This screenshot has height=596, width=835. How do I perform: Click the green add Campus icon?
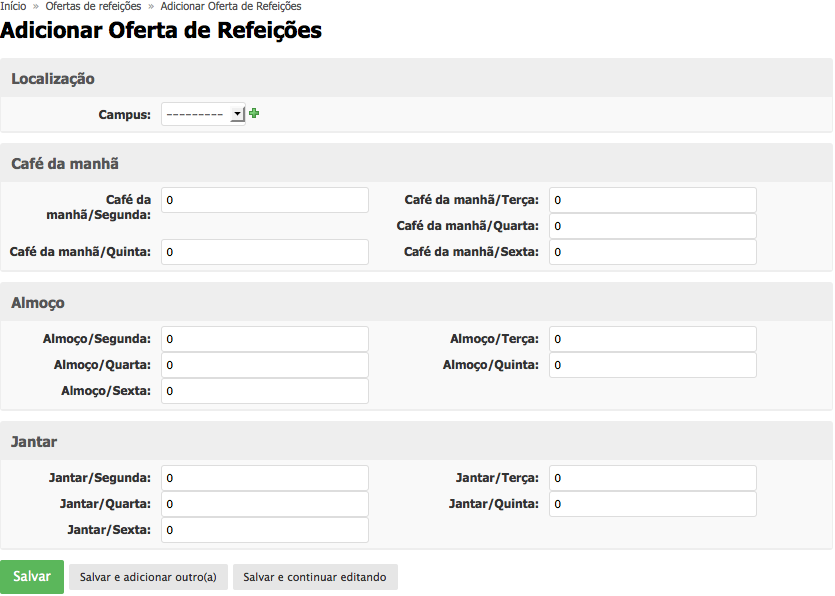click(x=253, y=113)
